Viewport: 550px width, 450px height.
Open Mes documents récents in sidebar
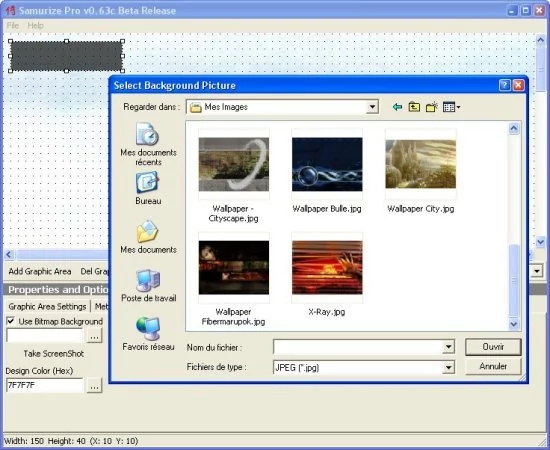pyautogui.click(x=148, y=144)
